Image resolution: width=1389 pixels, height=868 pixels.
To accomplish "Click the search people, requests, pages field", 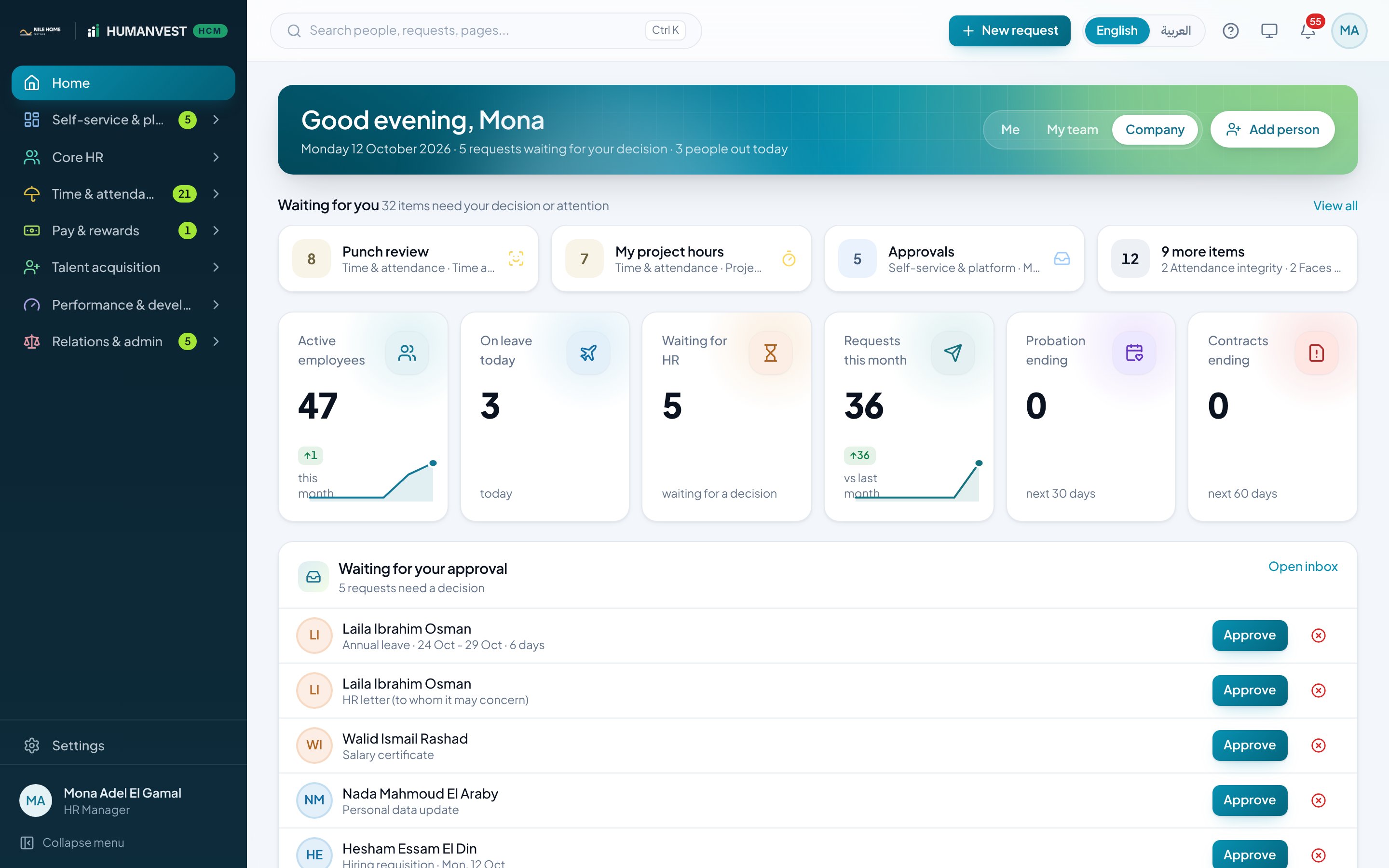I will click(486, 31).
